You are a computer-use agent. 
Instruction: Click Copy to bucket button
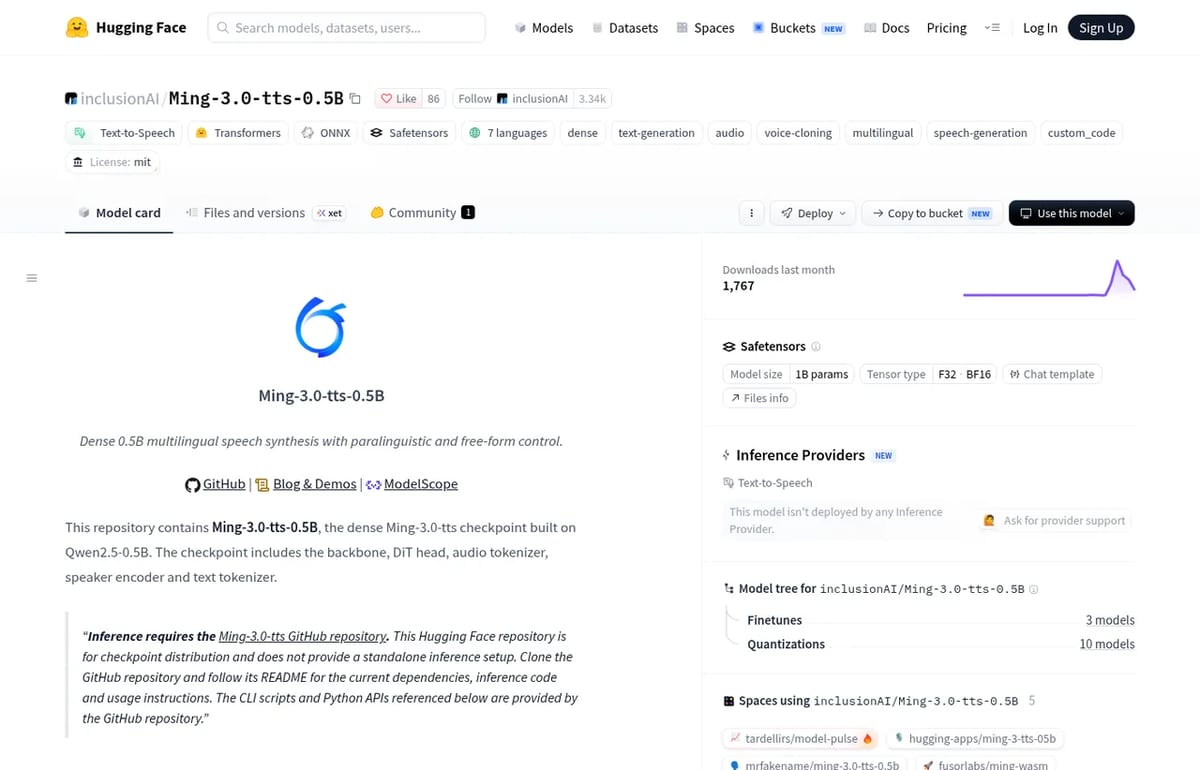[x=931, y=213]
